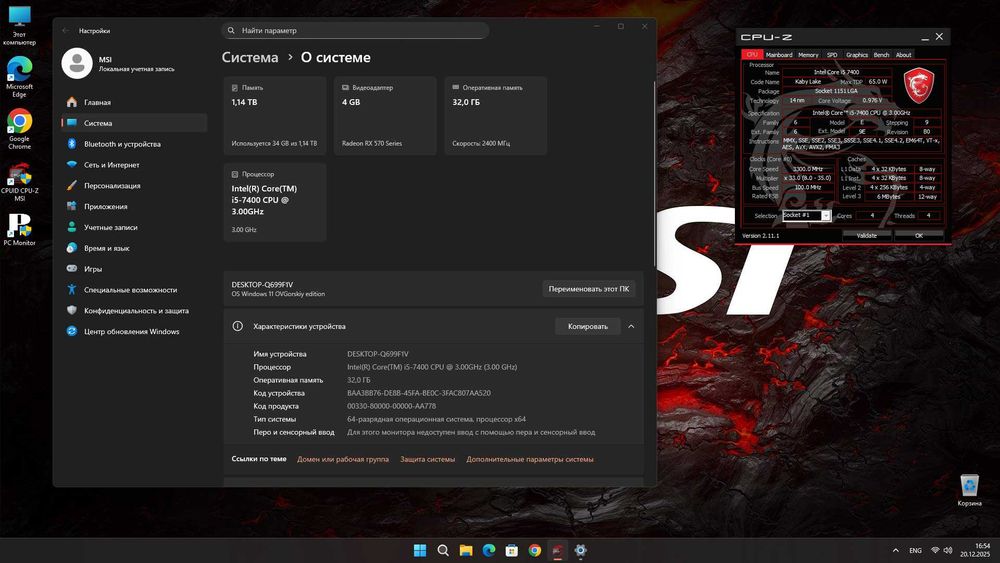Open Google Chrome desktop shortcut

pos(19,129)
